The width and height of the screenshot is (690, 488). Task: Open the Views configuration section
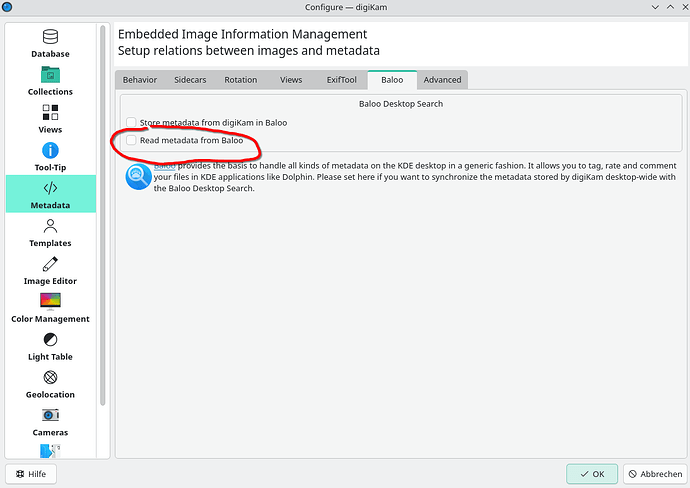(x=50, y=119)
